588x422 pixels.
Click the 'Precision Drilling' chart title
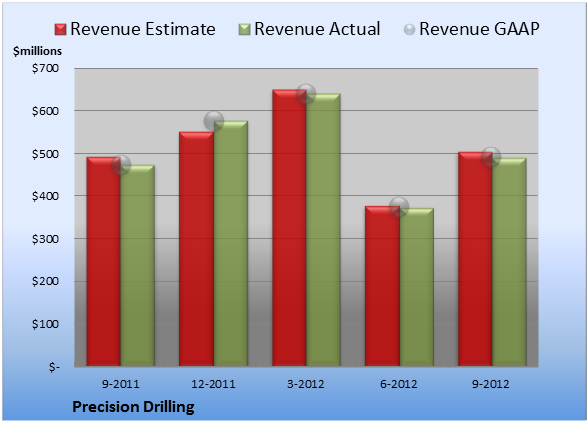(x=133, y=407)
